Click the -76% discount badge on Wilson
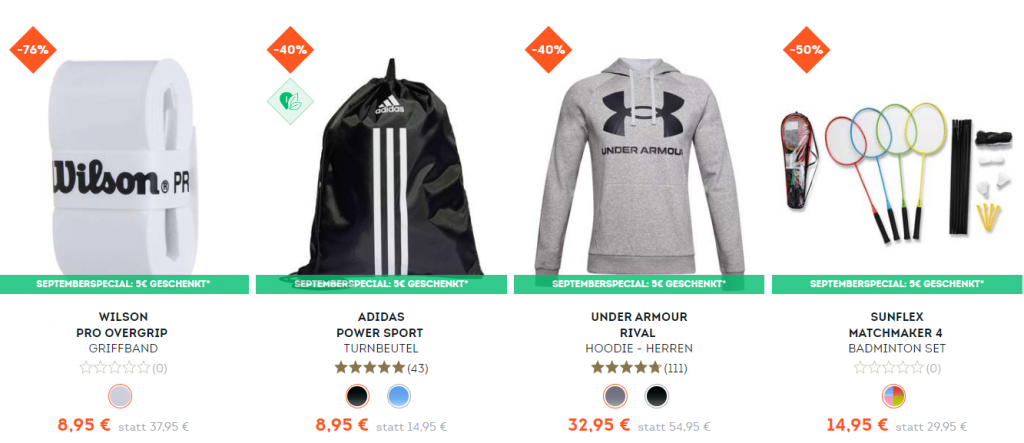Screen dimensions: 1024x443 pos(33,50)
